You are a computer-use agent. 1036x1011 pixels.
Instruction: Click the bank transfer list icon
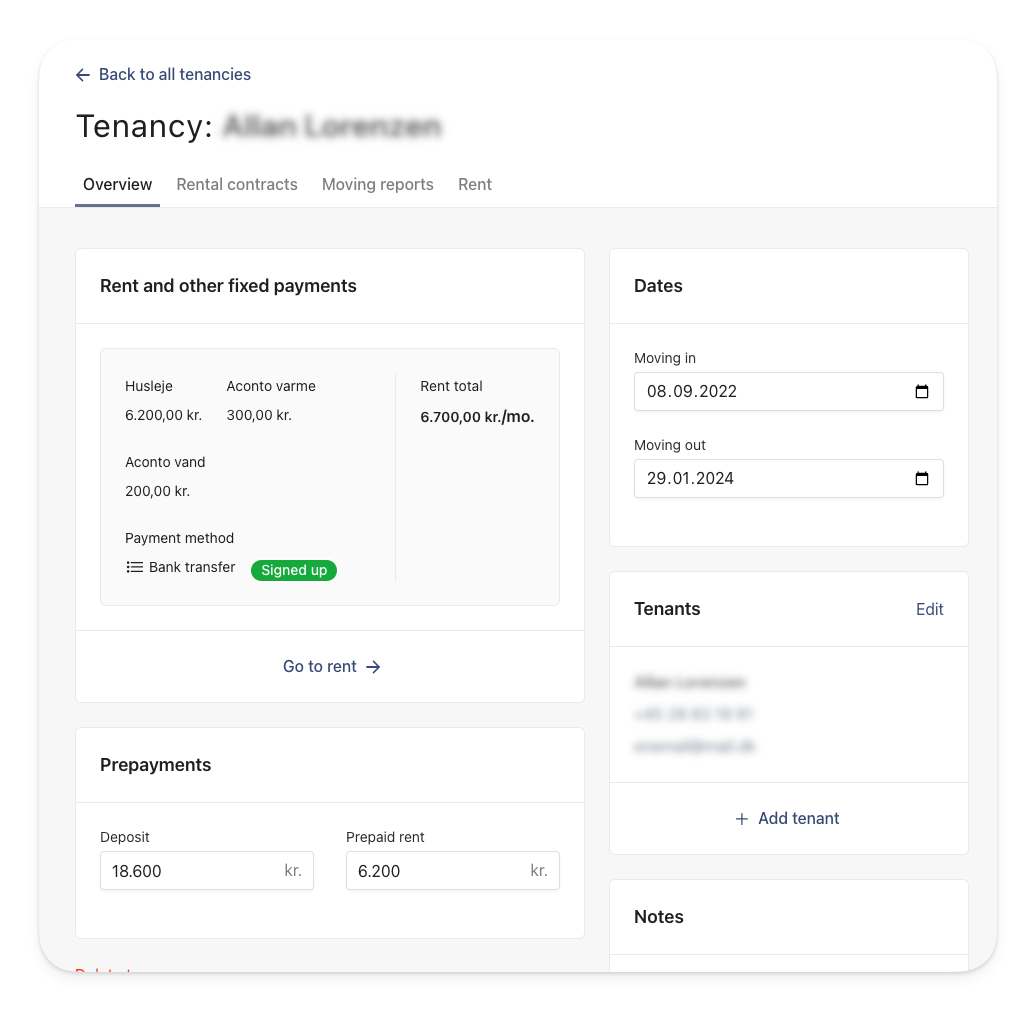[x=134, y=567]
